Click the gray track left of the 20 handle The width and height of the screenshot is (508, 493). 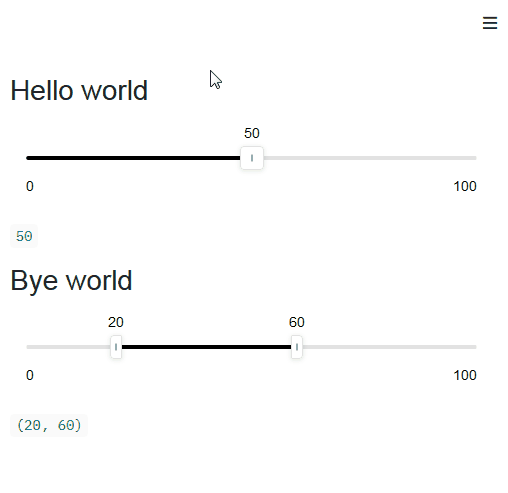68,347
